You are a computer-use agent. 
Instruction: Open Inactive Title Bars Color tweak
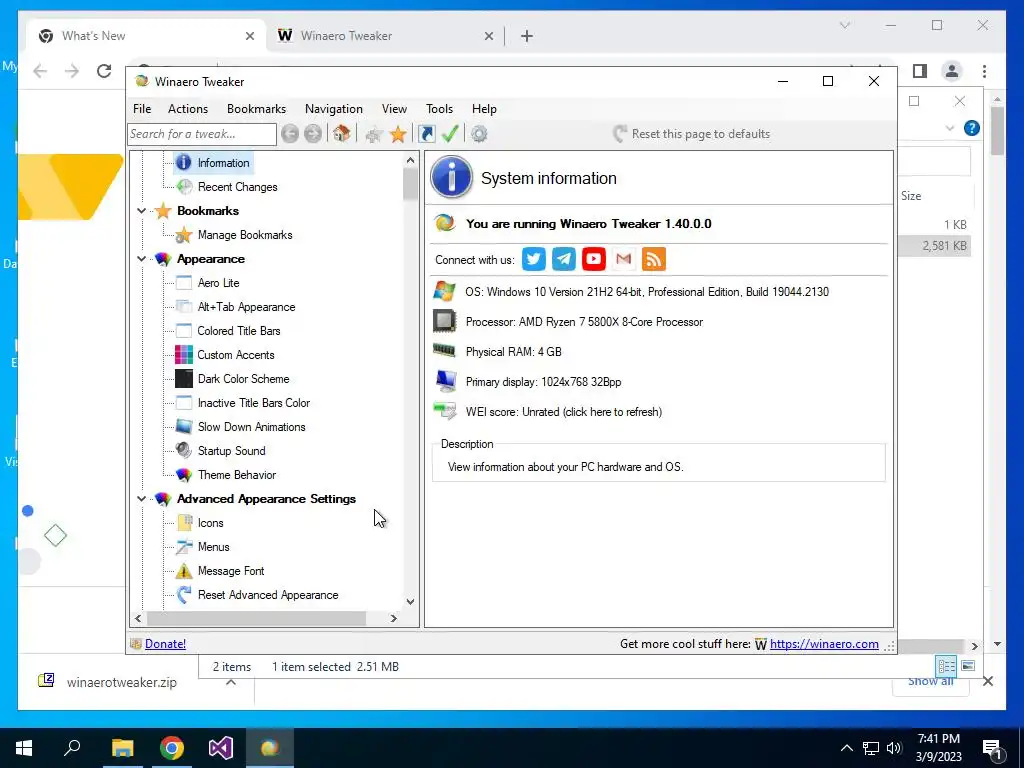click(x=253, y=403)
